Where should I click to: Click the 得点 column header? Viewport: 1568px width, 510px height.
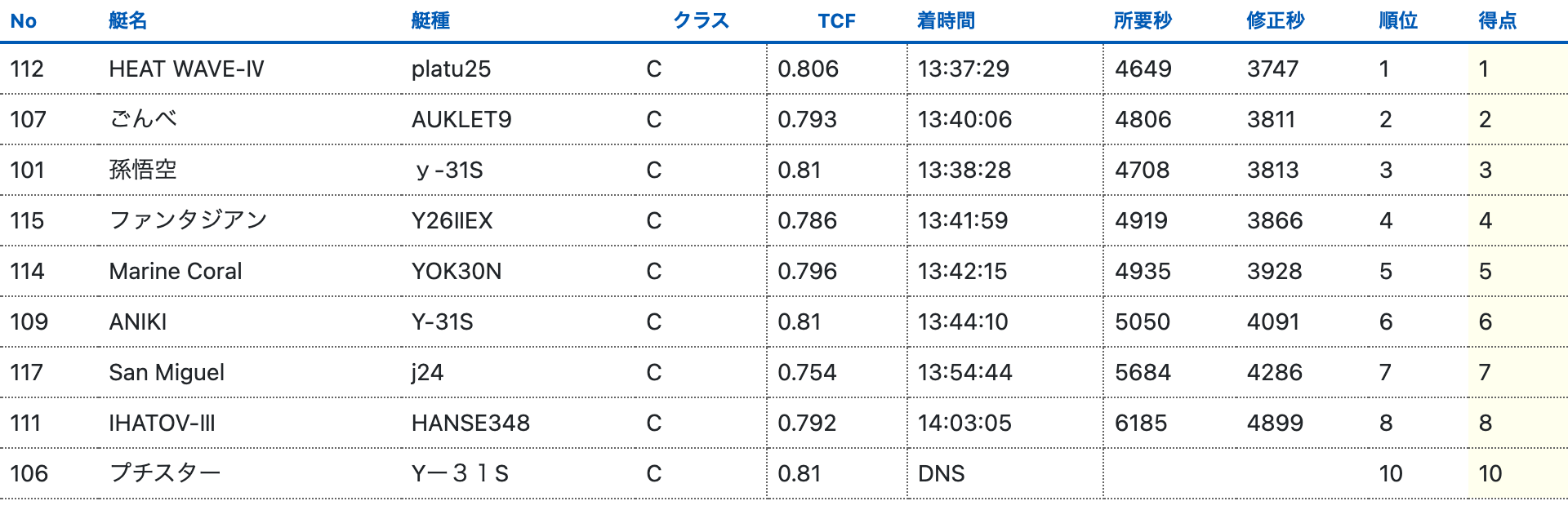(x=1498, y=21)
